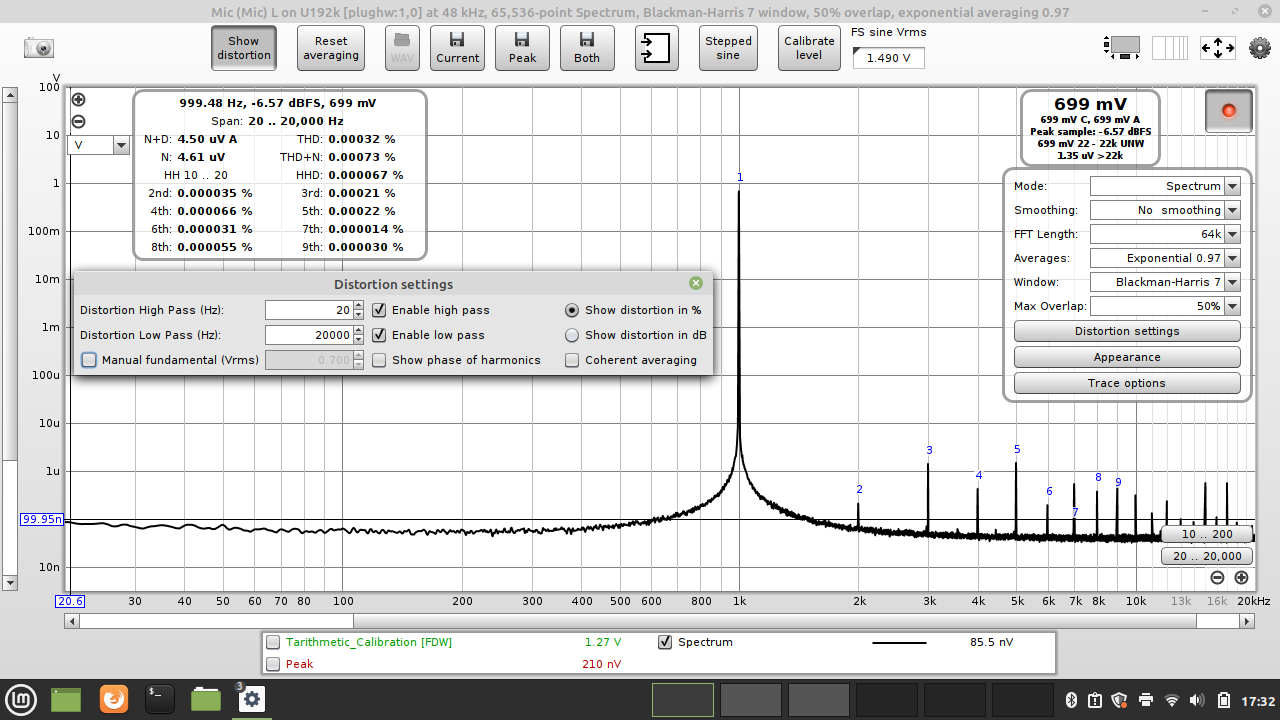
Task: Open the Averages dropdown
Action: click(x=1232, y=258)
